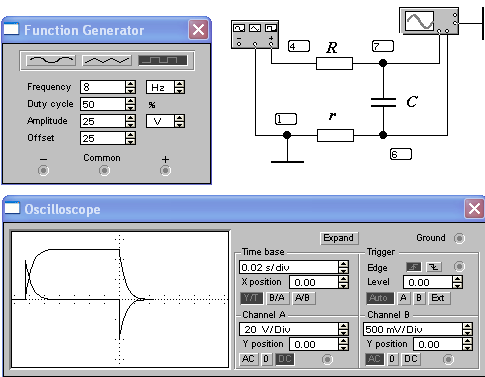
Task: Click the function generator's minus terminal
Action: point(43,170)
